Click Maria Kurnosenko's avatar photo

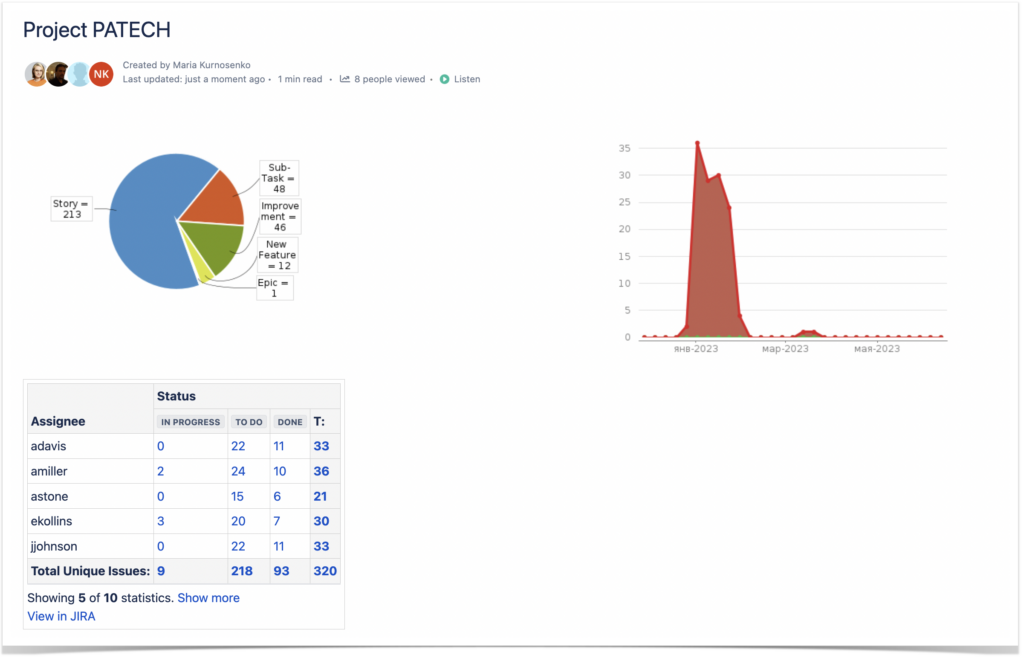click(x=36, y=73)
